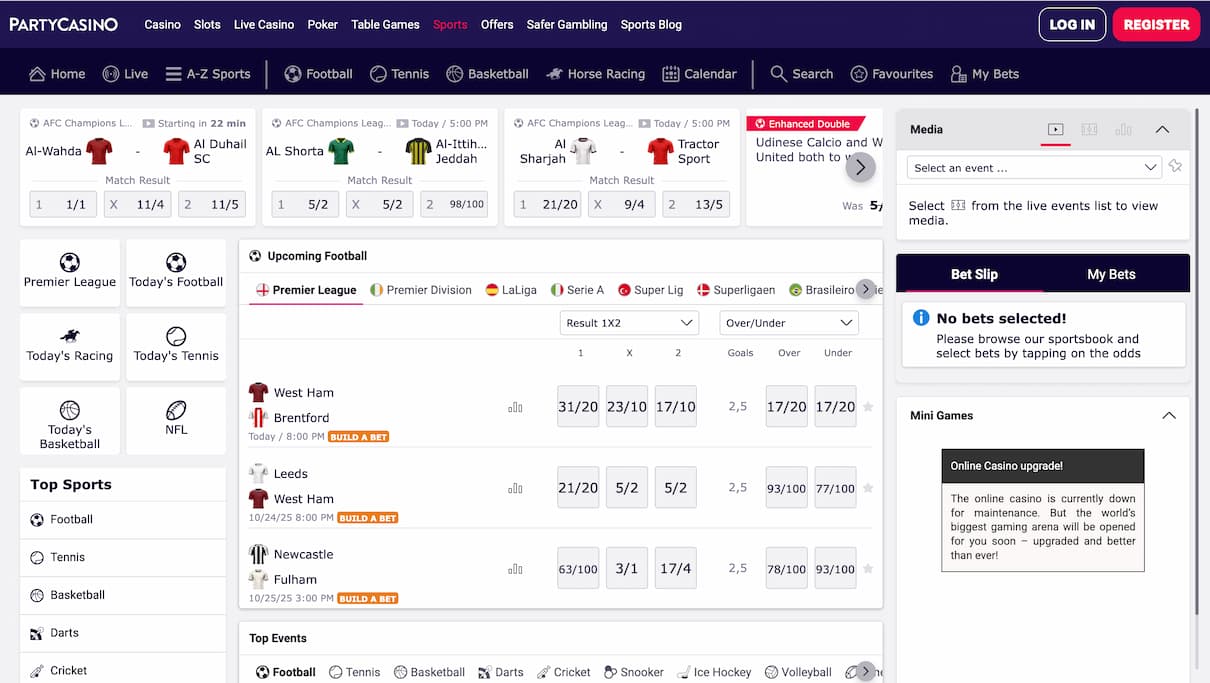The height and width of the screenshot is (683, 1210).
Task: Open the Result 1X2 market dropdown
Action: coord(629,323)
